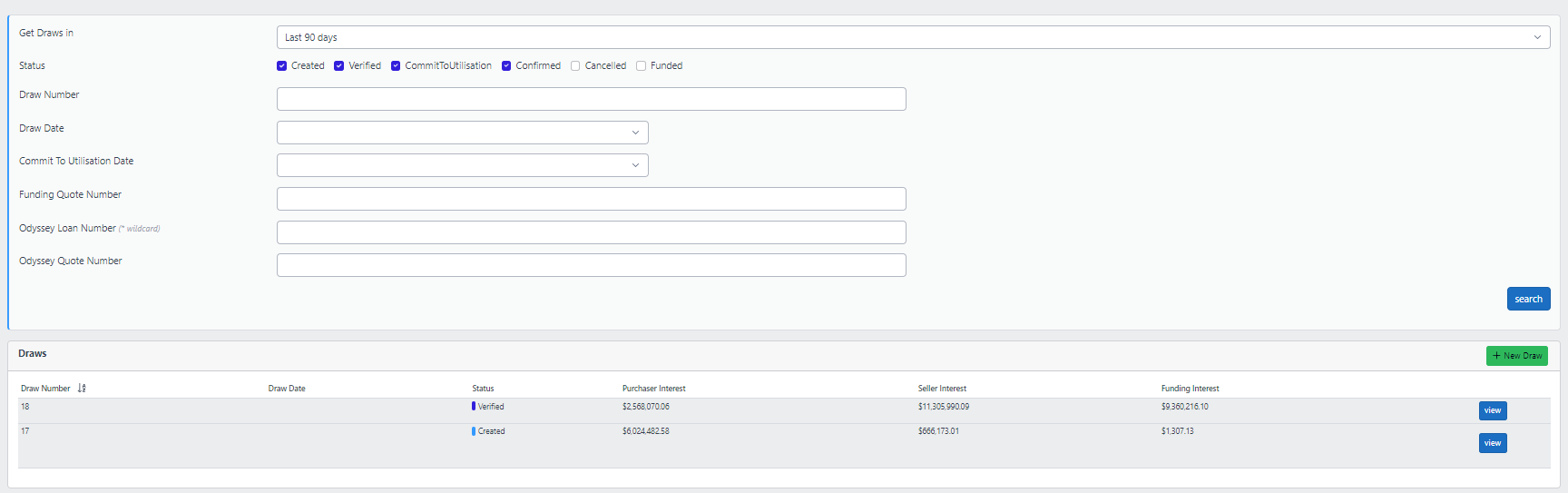Focus the Funding Quote Number input
The height and width of the screenshot is (493, 1568).
[x=591, y=199]
